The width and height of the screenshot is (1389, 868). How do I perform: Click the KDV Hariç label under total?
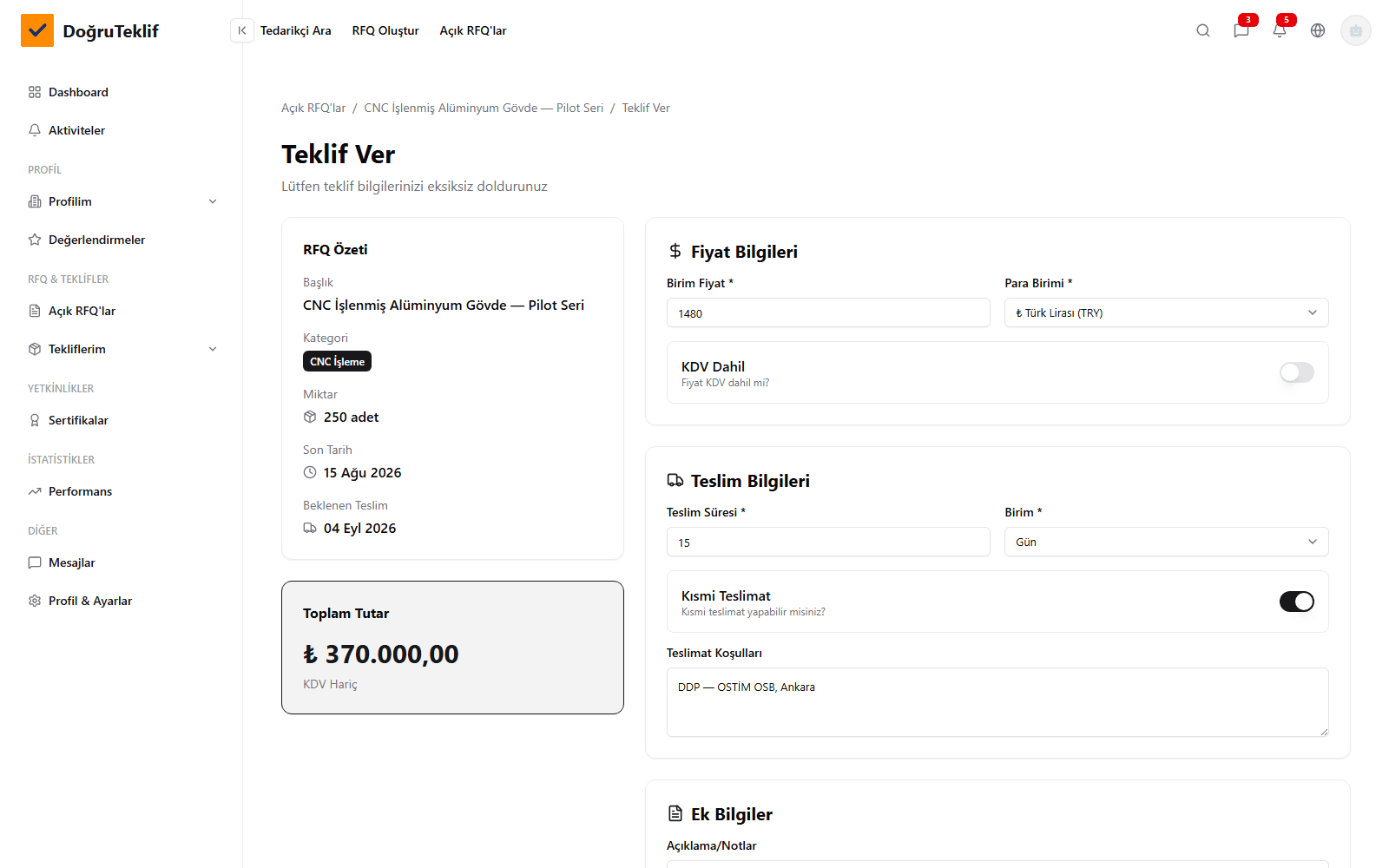[330, 684]
